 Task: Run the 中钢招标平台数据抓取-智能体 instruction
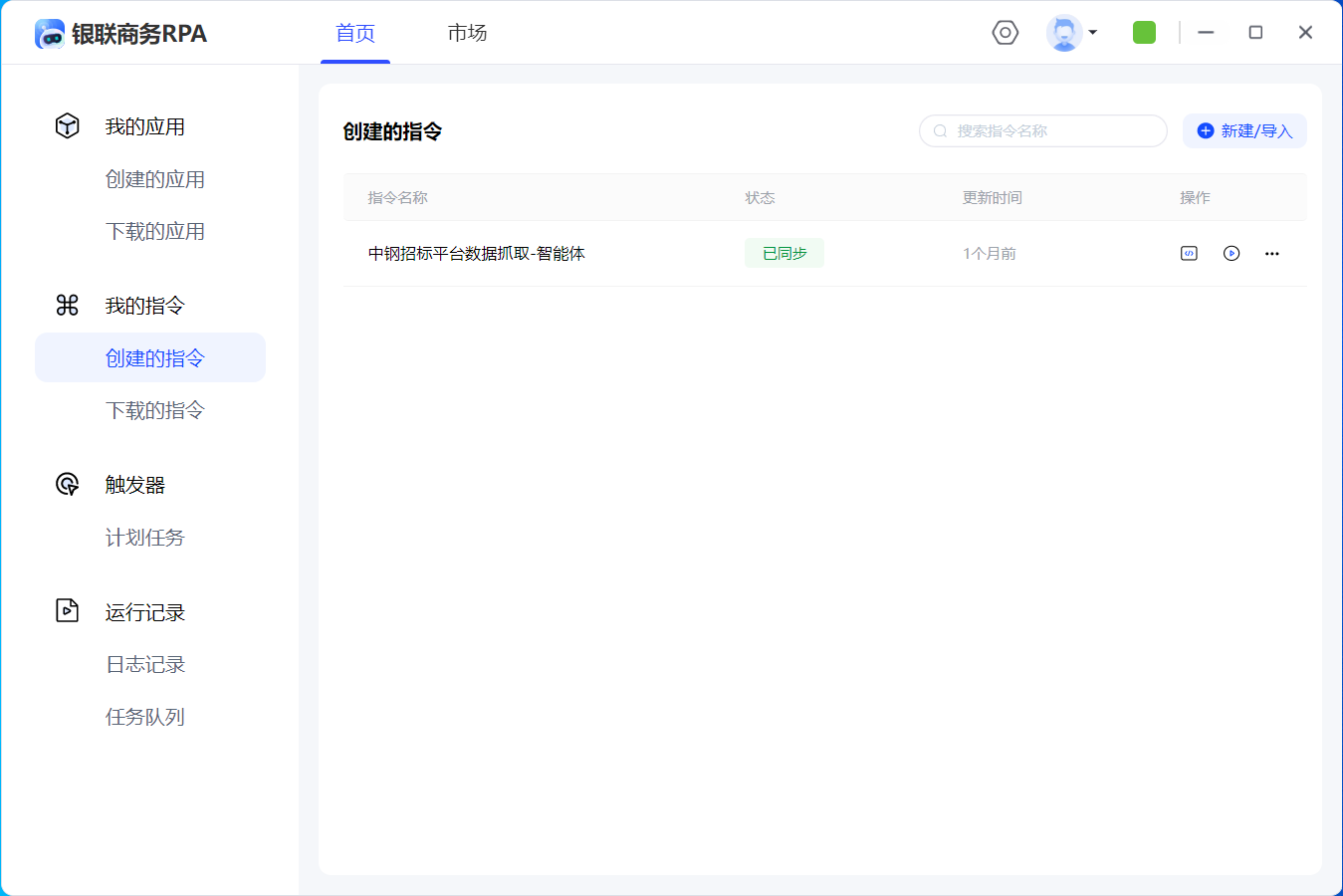click(1231, 253)
